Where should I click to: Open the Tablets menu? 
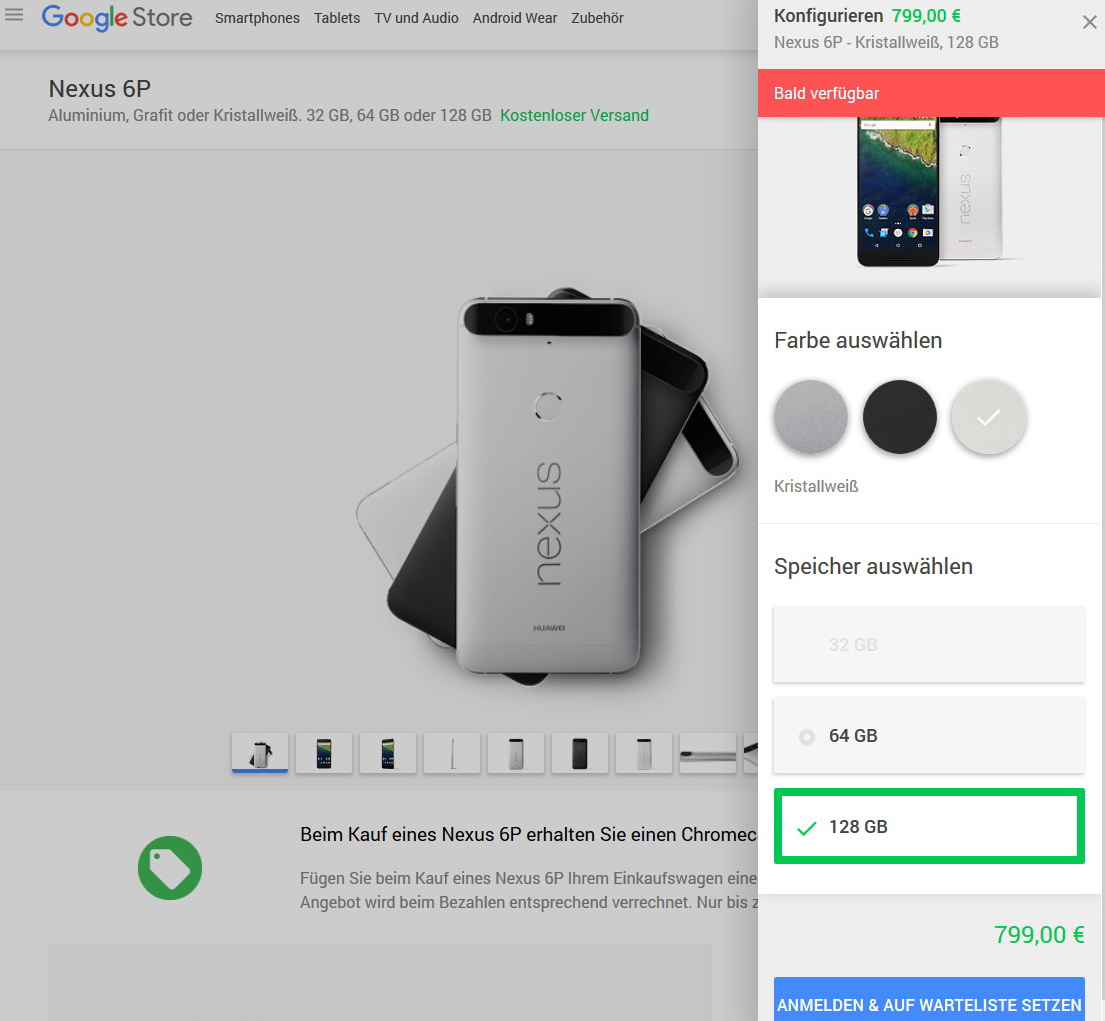[x=337, y=18]
